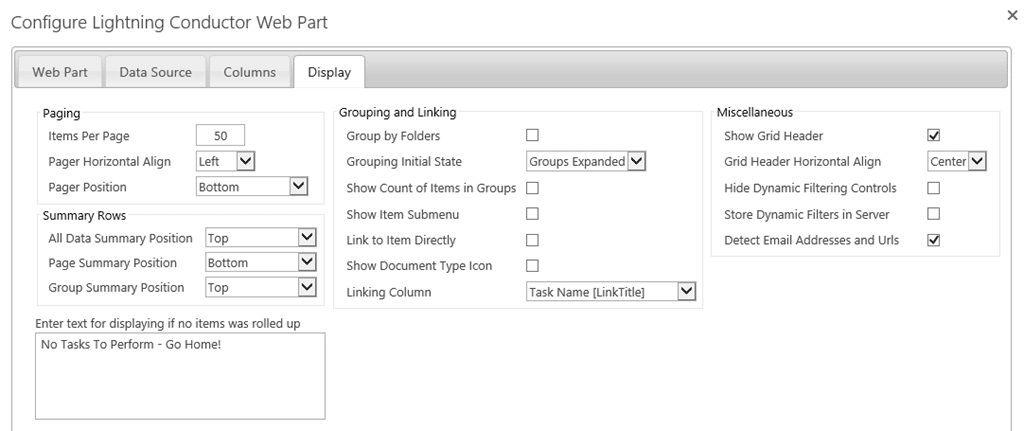Uncheck the Show Grid Header checkbox
Screen dimensions: 1024x431
pos(933,135)
